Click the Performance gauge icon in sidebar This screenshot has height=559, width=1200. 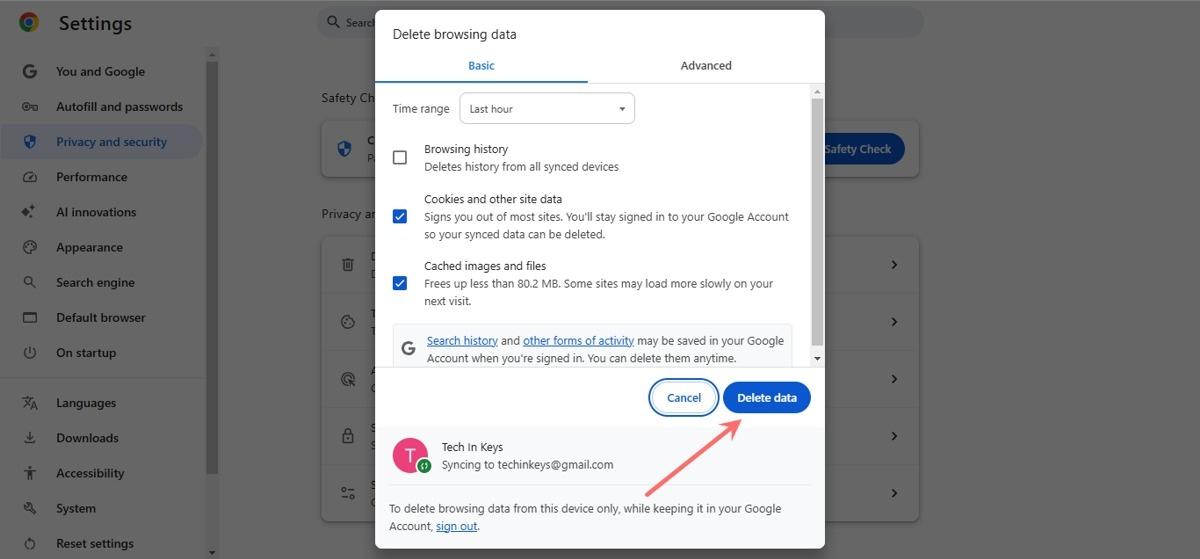tap(30, 177)
